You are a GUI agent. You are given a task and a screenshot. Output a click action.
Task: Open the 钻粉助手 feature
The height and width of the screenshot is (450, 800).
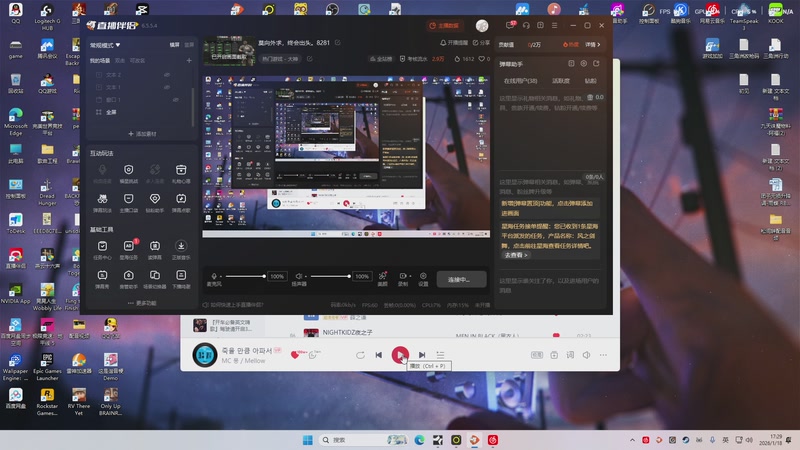coord(155,203)
